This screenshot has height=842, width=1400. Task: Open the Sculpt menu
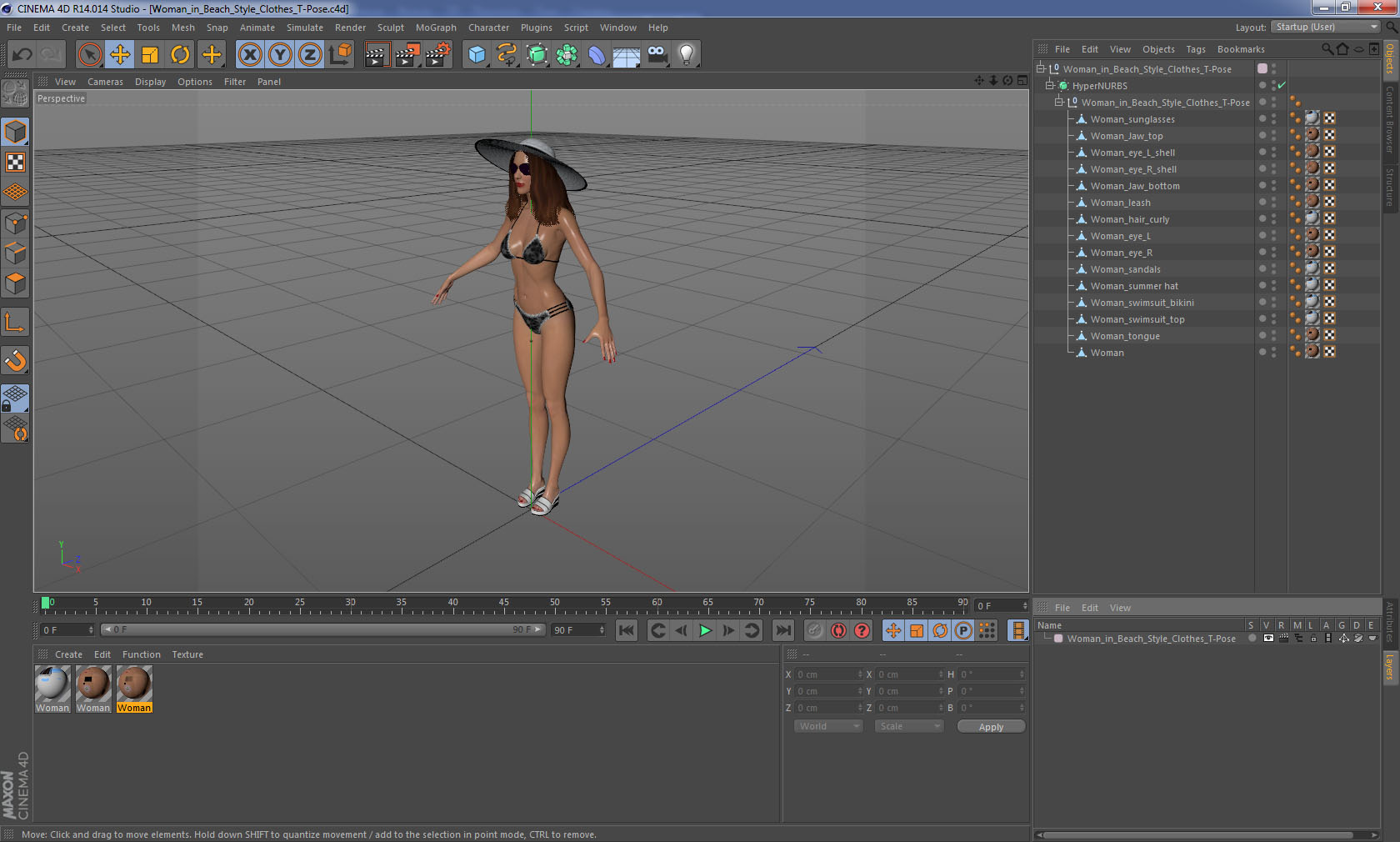[x=391, y=28]
